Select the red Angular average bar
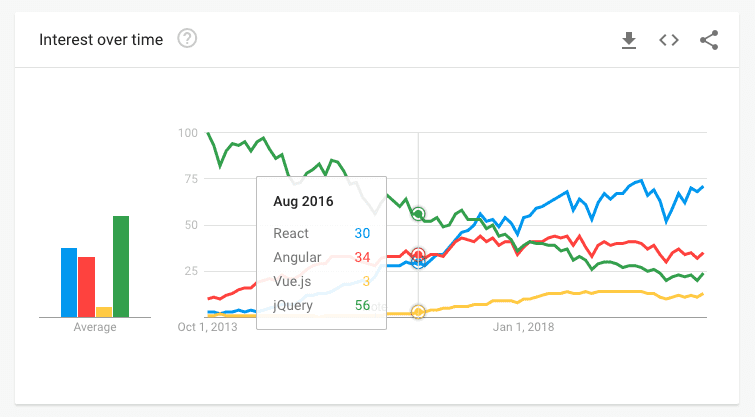 (86, 287)
